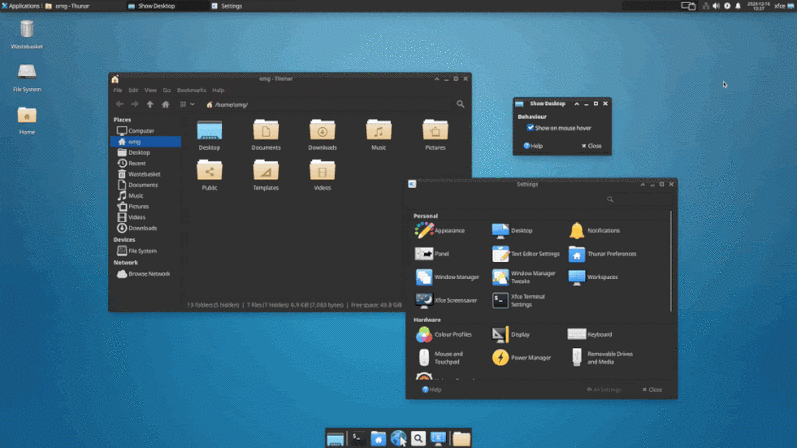The image size is (797, 448).
Task: Open the Notifications bell settings
Action: [577, 230]
